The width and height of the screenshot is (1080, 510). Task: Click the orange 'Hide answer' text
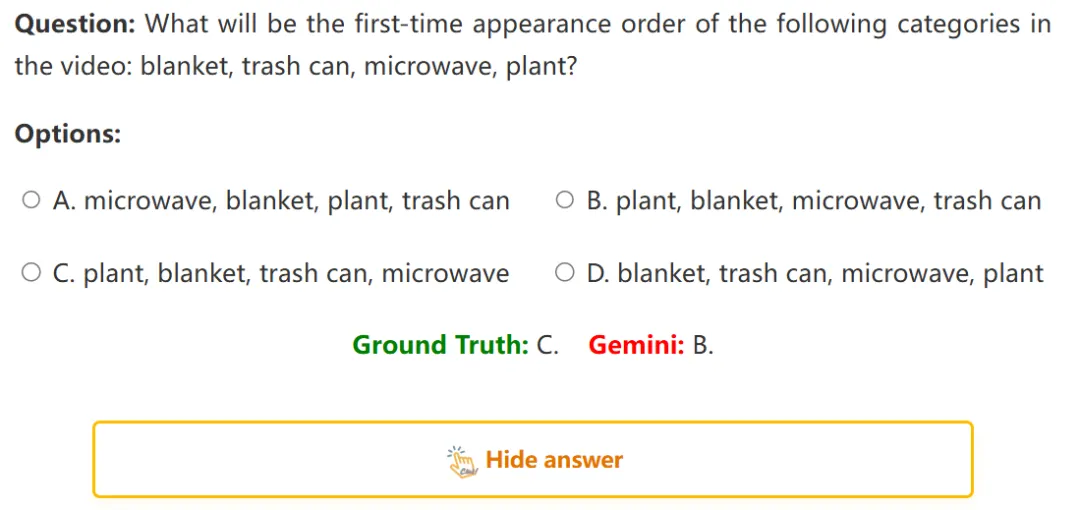click(554, 460)
